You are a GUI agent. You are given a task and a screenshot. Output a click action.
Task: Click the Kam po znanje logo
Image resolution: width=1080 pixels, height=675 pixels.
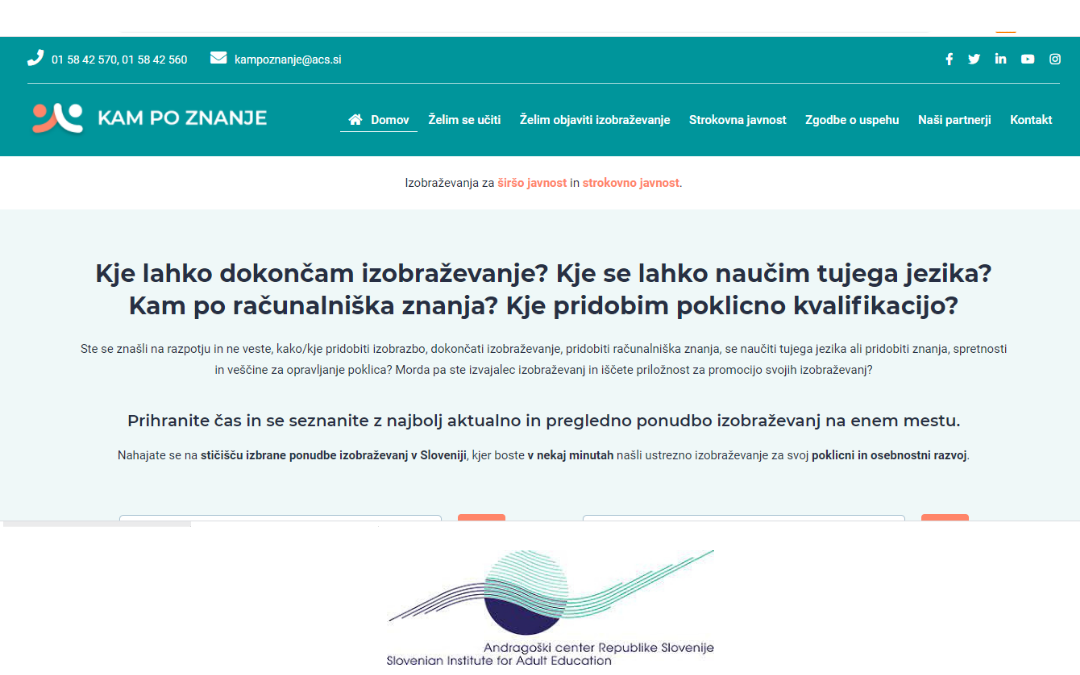pyautogui.click(x=149, y=118)
